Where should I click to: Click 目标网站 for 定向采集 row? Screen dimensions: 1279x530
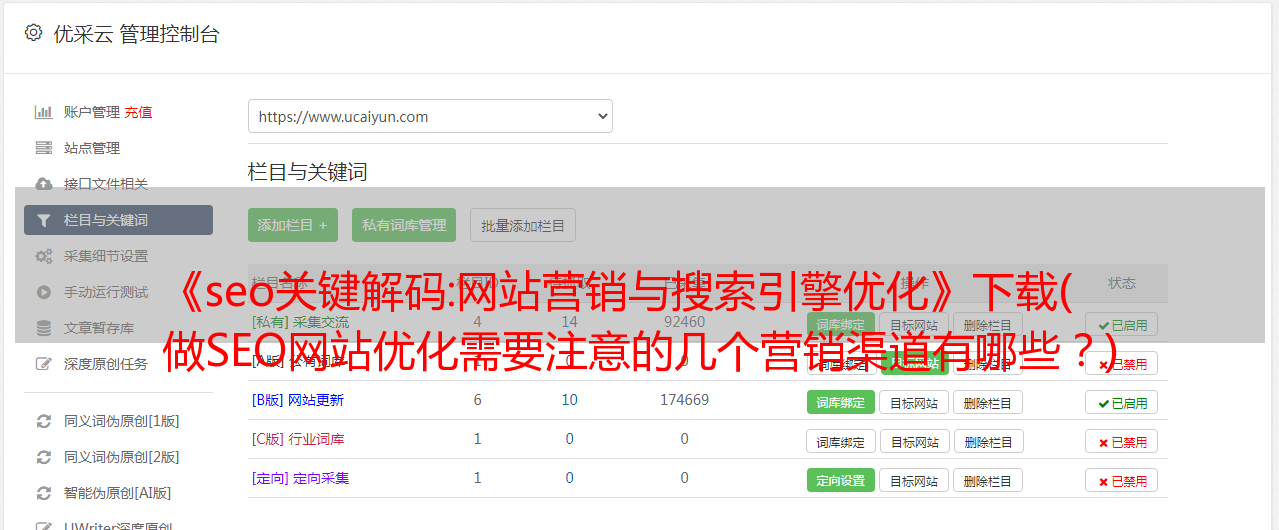[914, 480]
